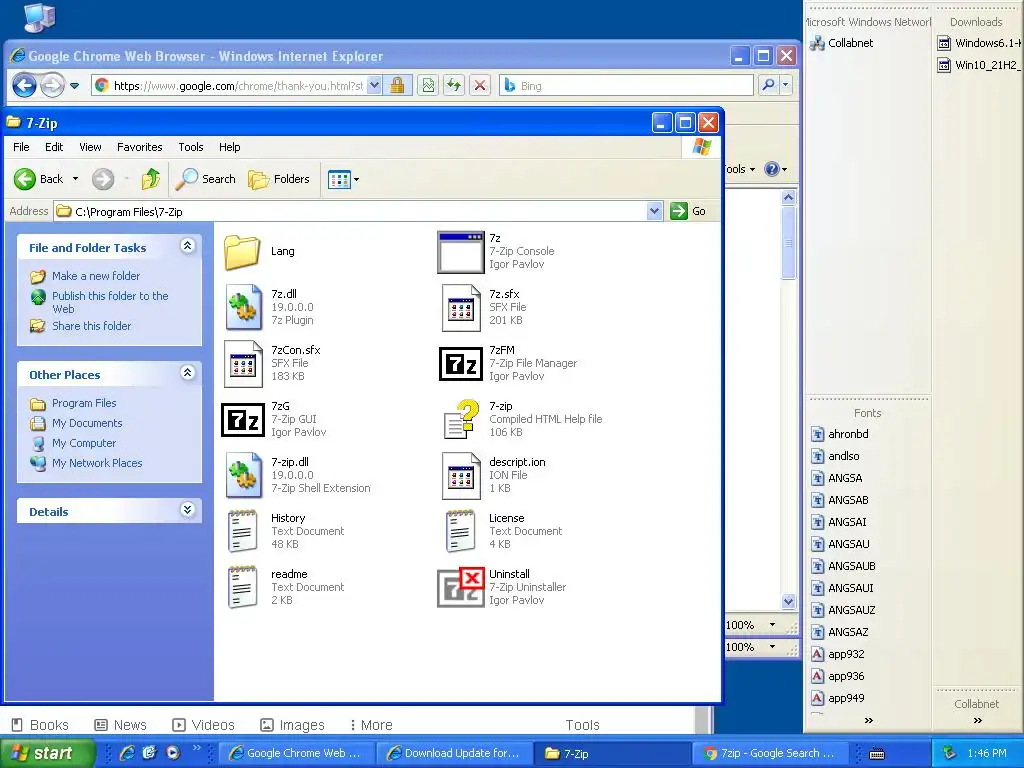Click the IE help question mark icon
The height and width of the screenshot is (768, 1024).
(x=771, y=169)
